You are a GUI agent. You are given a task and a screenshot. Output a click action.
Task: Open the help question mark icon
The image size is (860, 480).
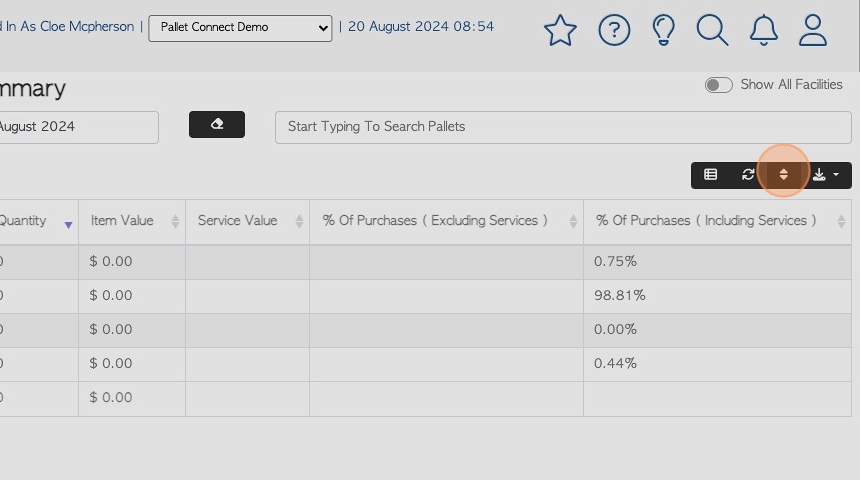(x=614, y=30)
